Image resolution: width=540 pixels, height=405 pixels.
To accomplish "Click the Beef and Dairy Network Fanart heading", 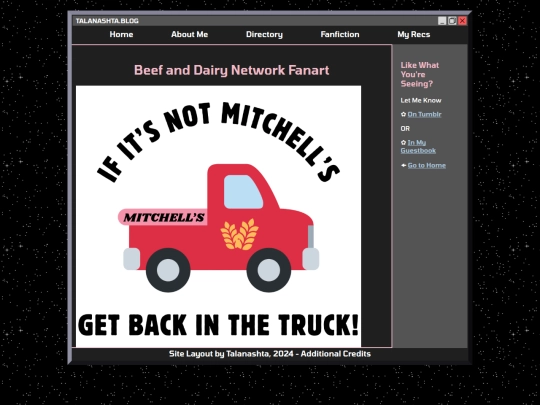I will pyautogui.click(x=231, y=70).
